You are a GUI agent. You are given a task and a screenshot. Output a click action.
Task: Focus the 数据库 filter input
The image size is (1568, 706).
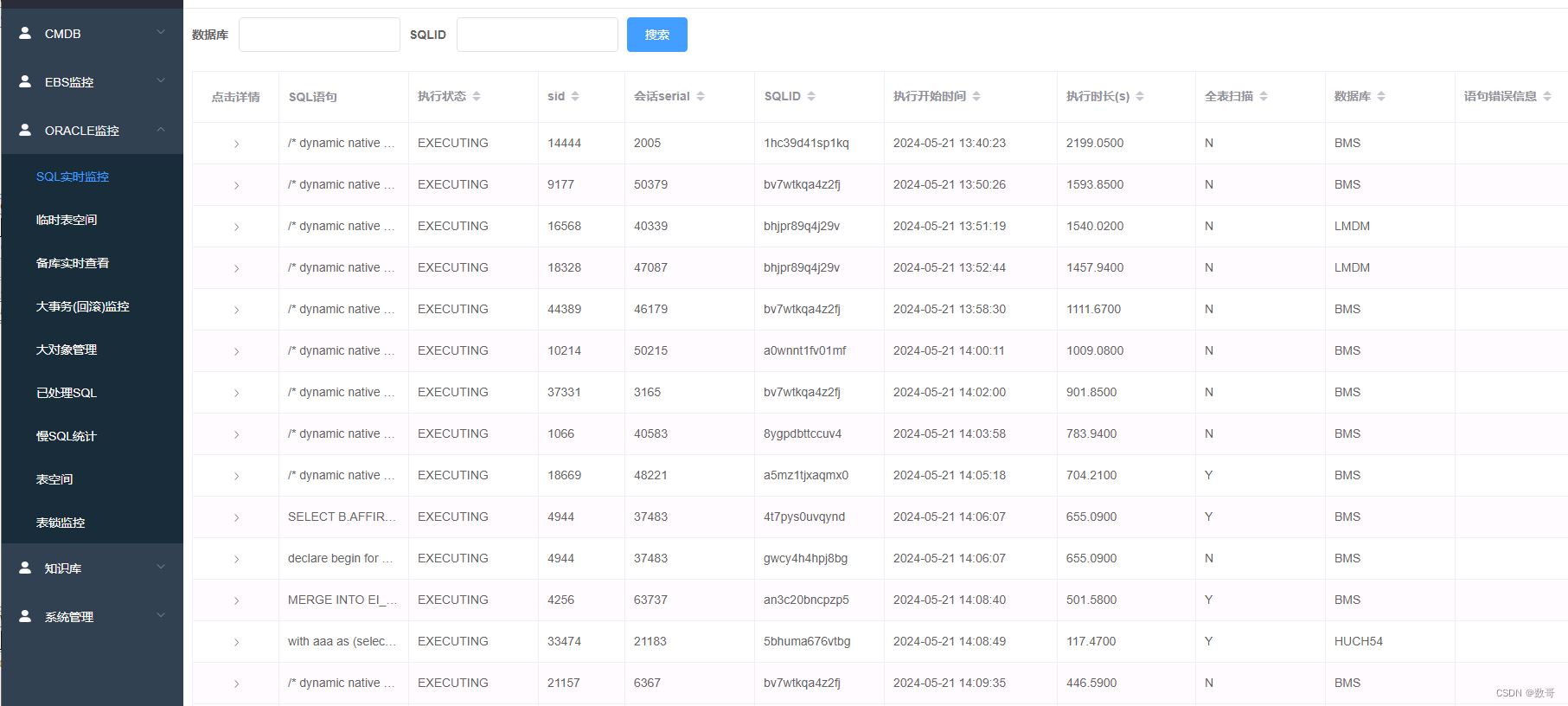tap(319, 35)
